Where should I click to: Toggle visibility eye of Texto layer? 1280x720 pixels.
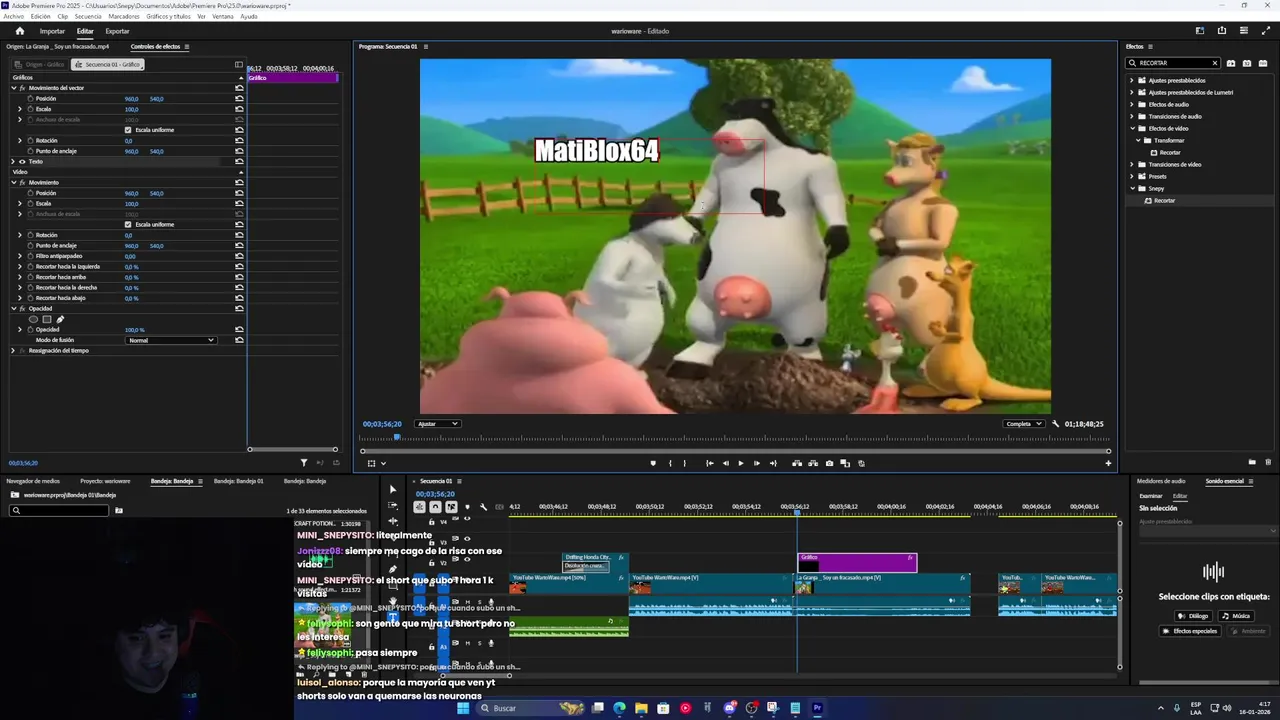[x=22, y=162]
